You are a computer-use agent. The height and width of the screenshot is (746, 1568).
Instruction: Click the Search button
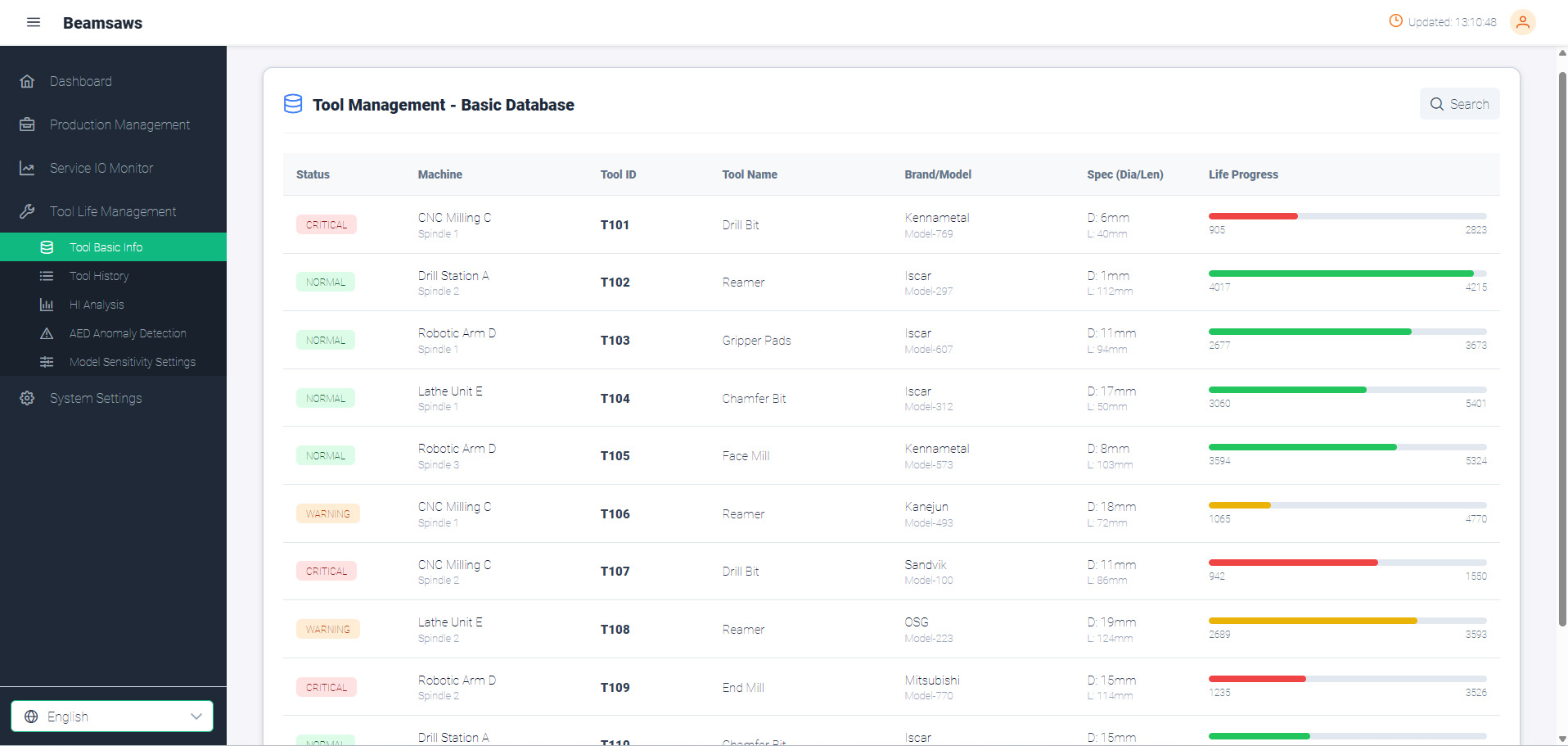pos(1459,104)
